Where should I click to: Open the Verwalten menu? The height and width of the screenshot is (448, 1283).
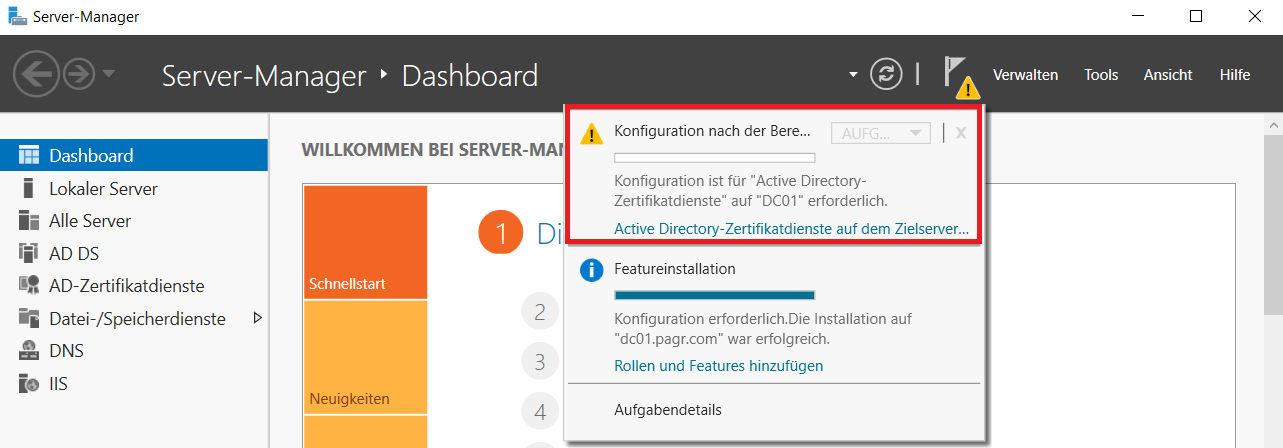pos(1025,75)
